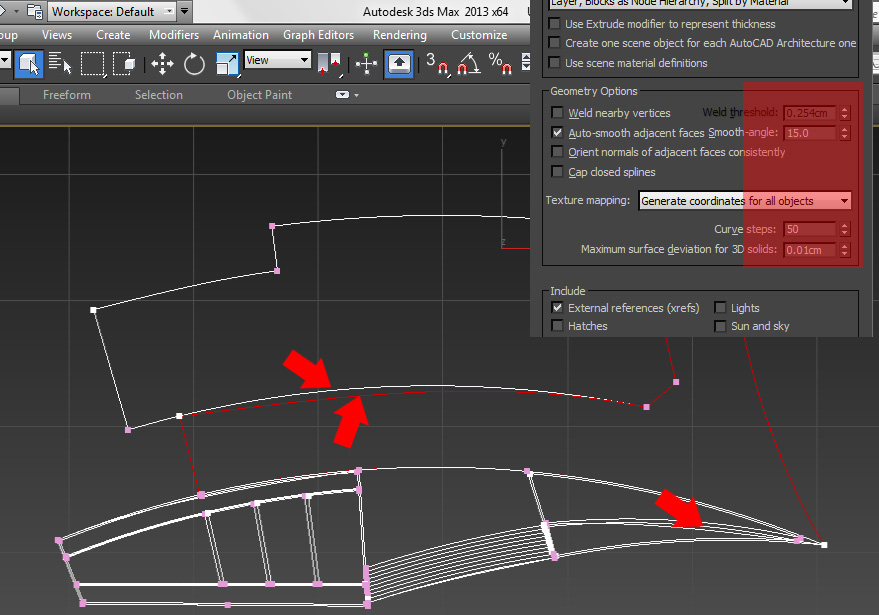Activate the Select and Move tool
The width and height of the screenshot is (879, 615).
click(161, 64)
